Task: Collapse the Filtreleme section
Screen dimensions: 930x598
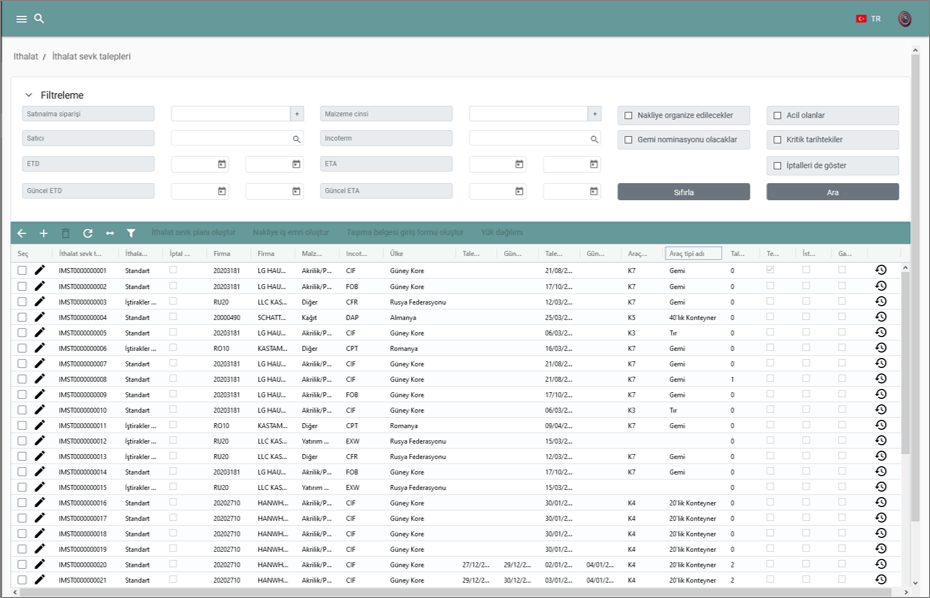Action: click(x=29, y=95)
